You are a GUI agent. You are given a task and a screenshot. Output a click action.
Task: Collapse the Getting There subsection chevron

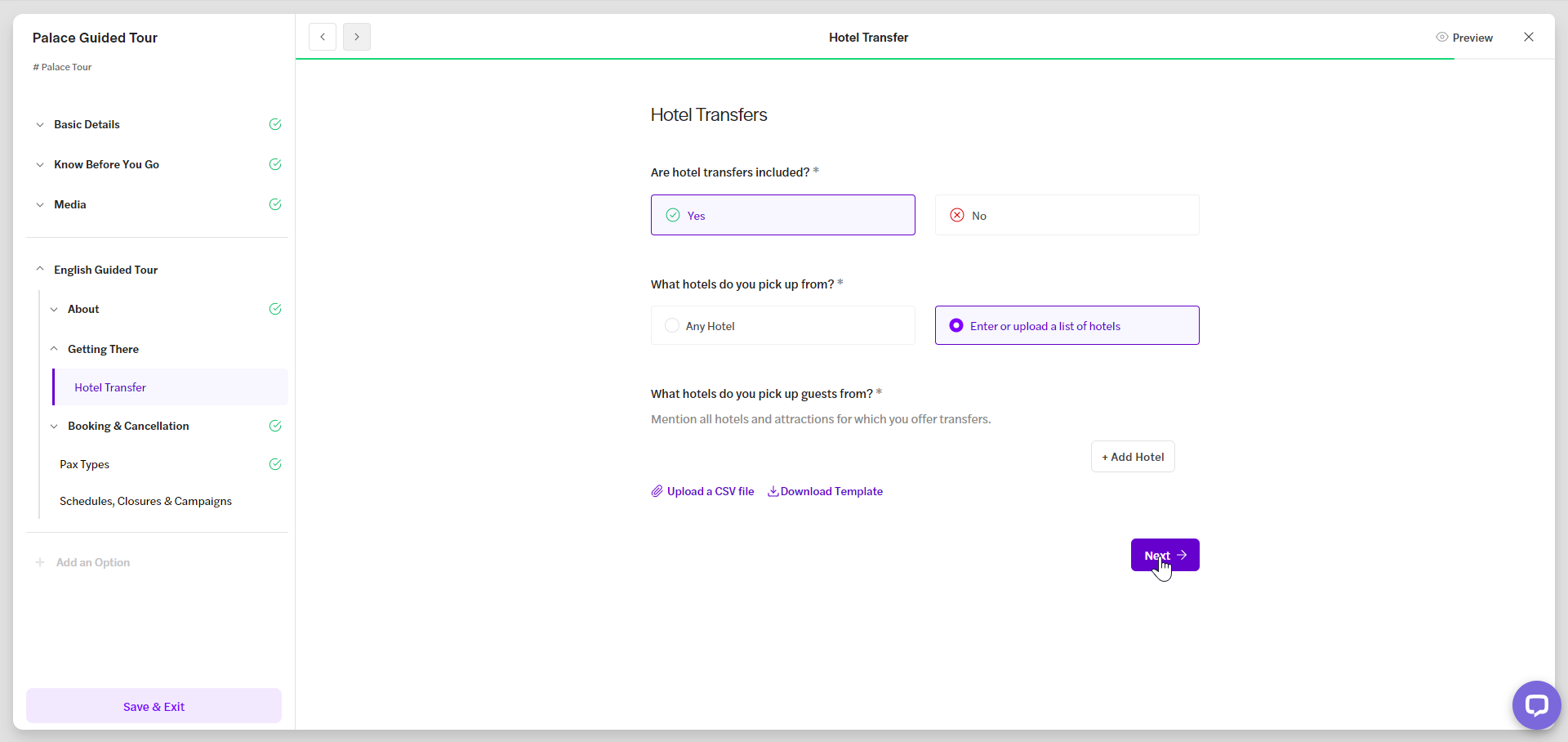[54, 349]
